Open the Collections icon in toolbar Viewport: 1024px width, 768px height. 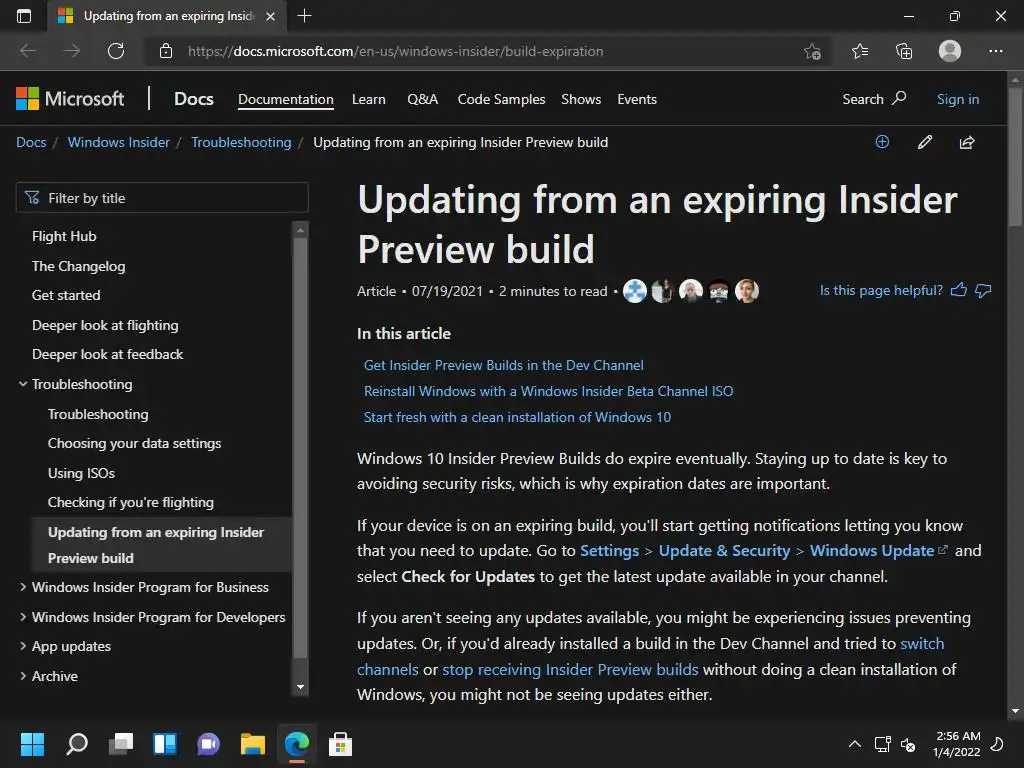(x=904, y=51)
